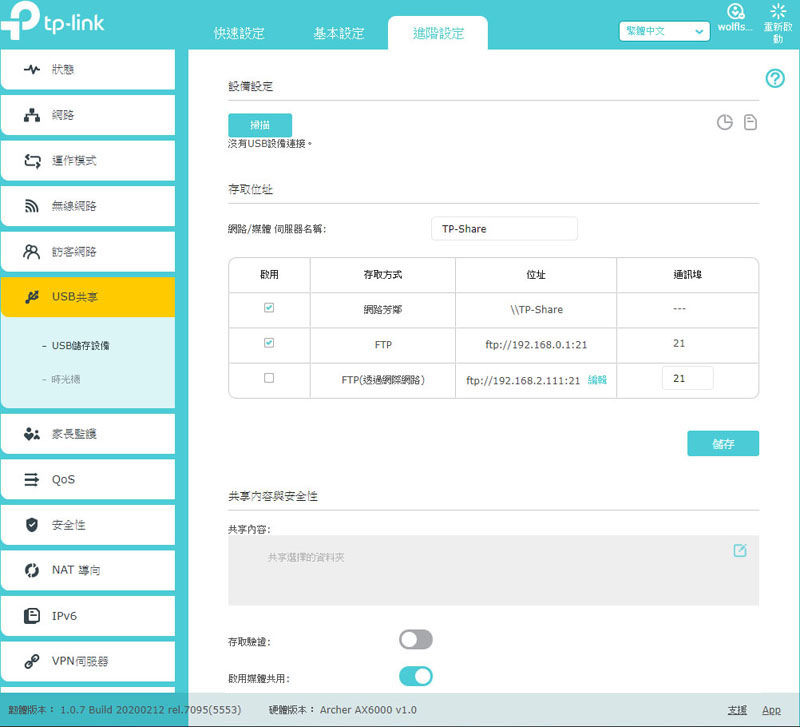
Task: Open the help question mark icon
Action: (774, 79)
